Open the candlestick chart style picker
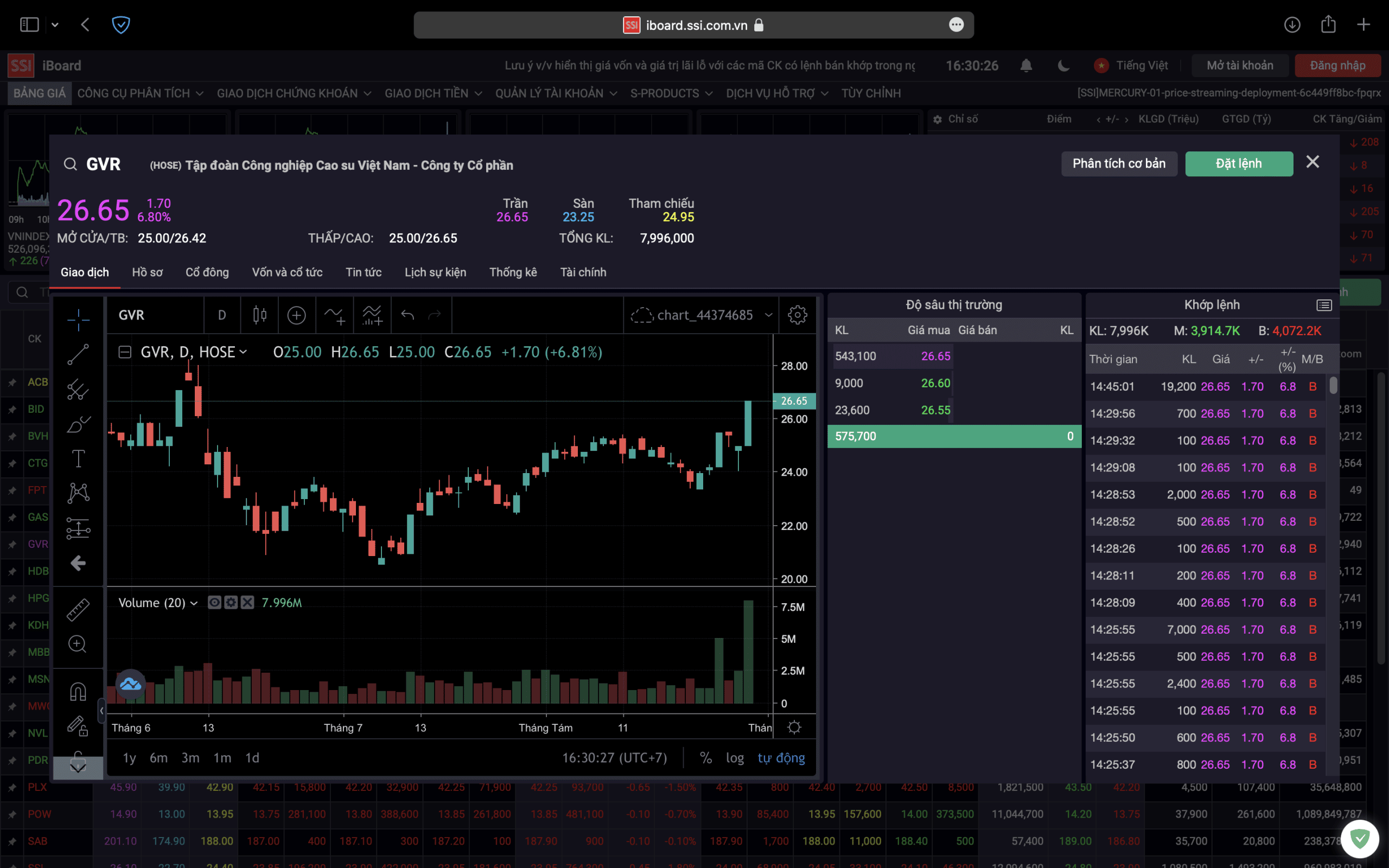This screenshot has width=1389, height=868. (259, 315)
